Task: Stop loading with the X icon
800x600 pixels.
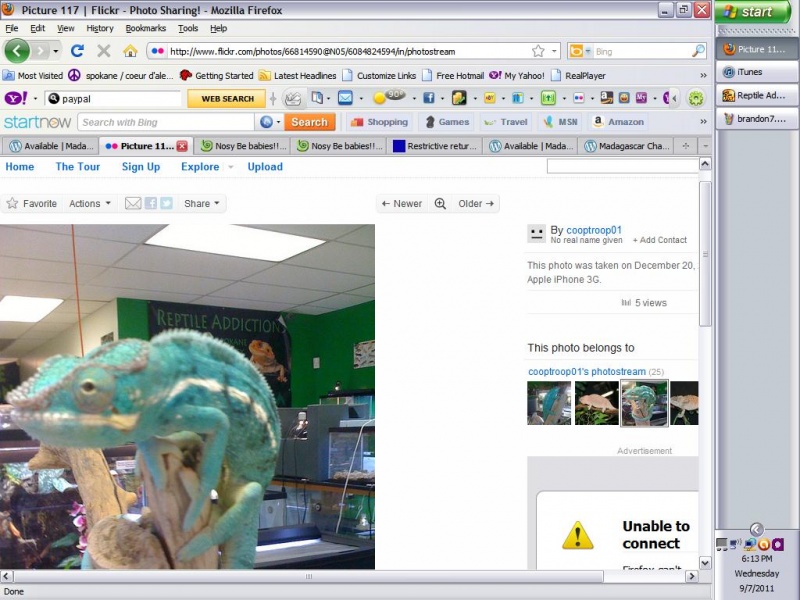Action: (104, 51)
